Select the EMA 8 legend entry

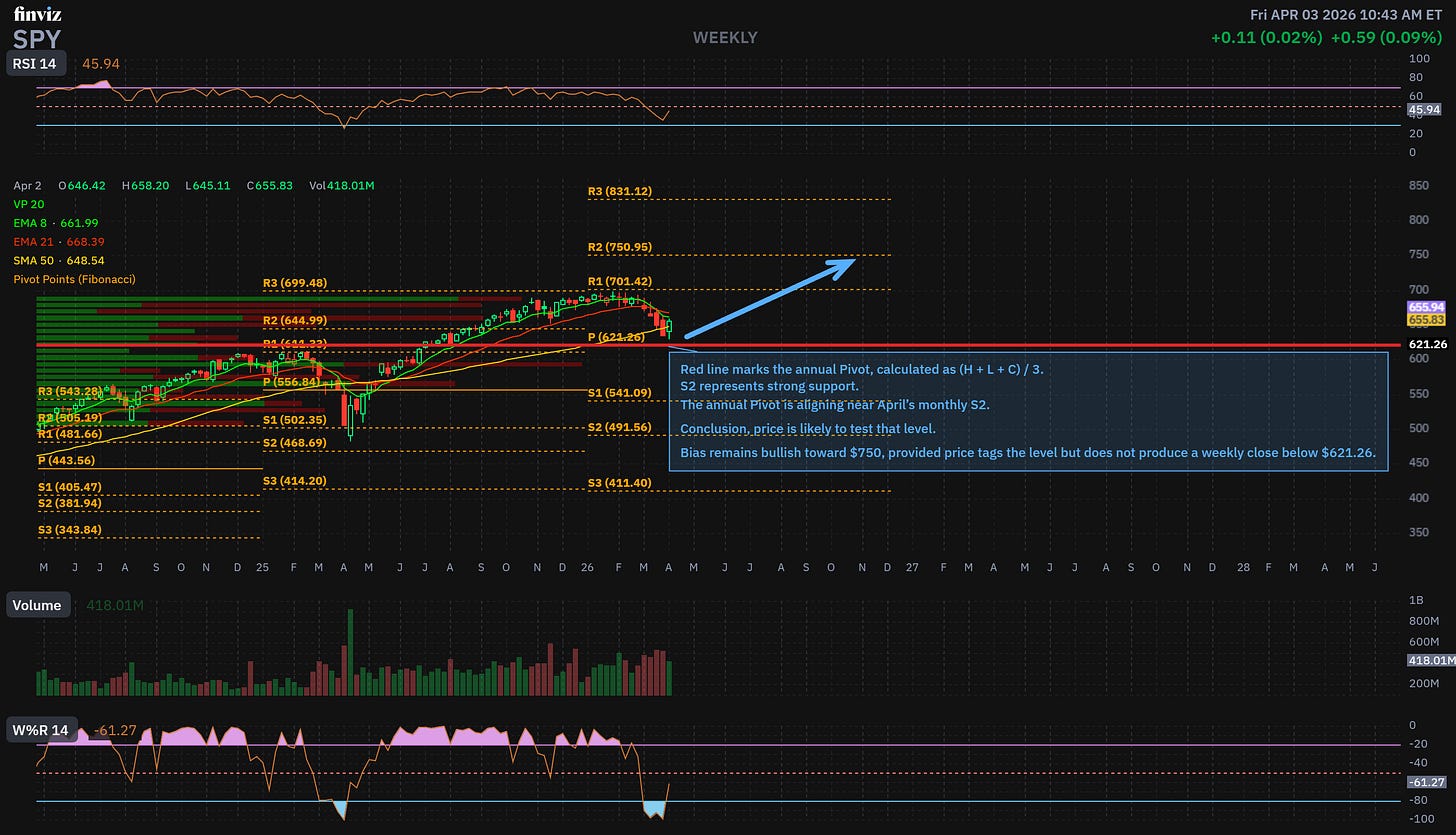point(56,223)
